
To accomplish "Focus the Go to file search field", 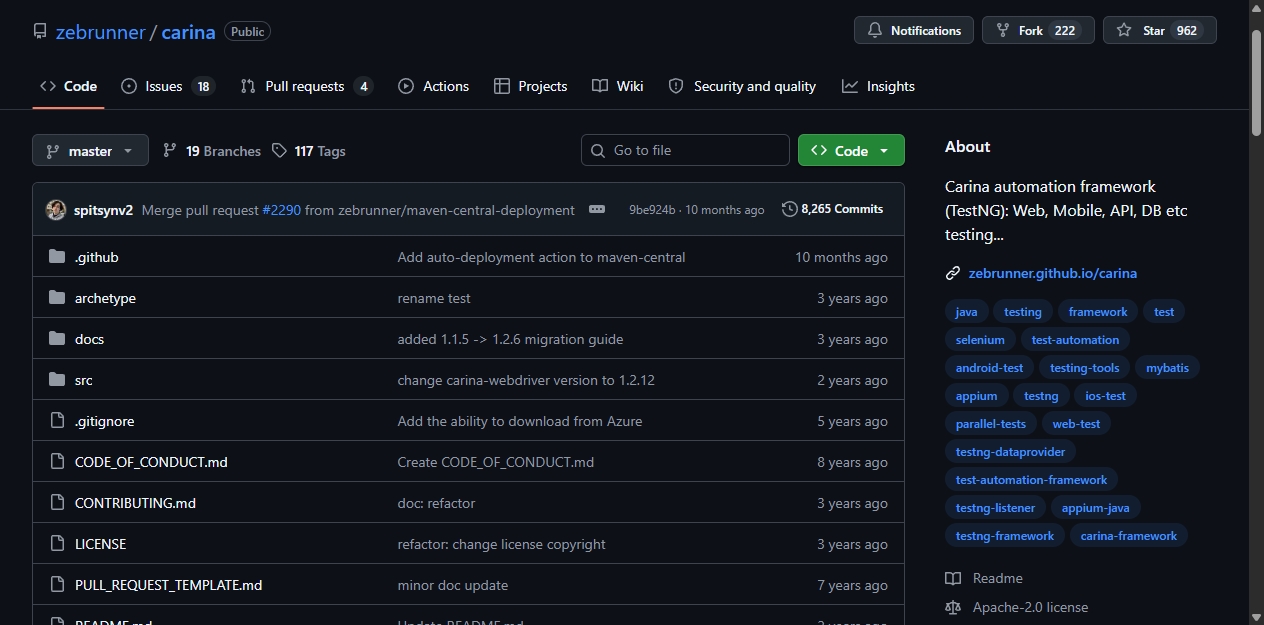I will 685,150.
